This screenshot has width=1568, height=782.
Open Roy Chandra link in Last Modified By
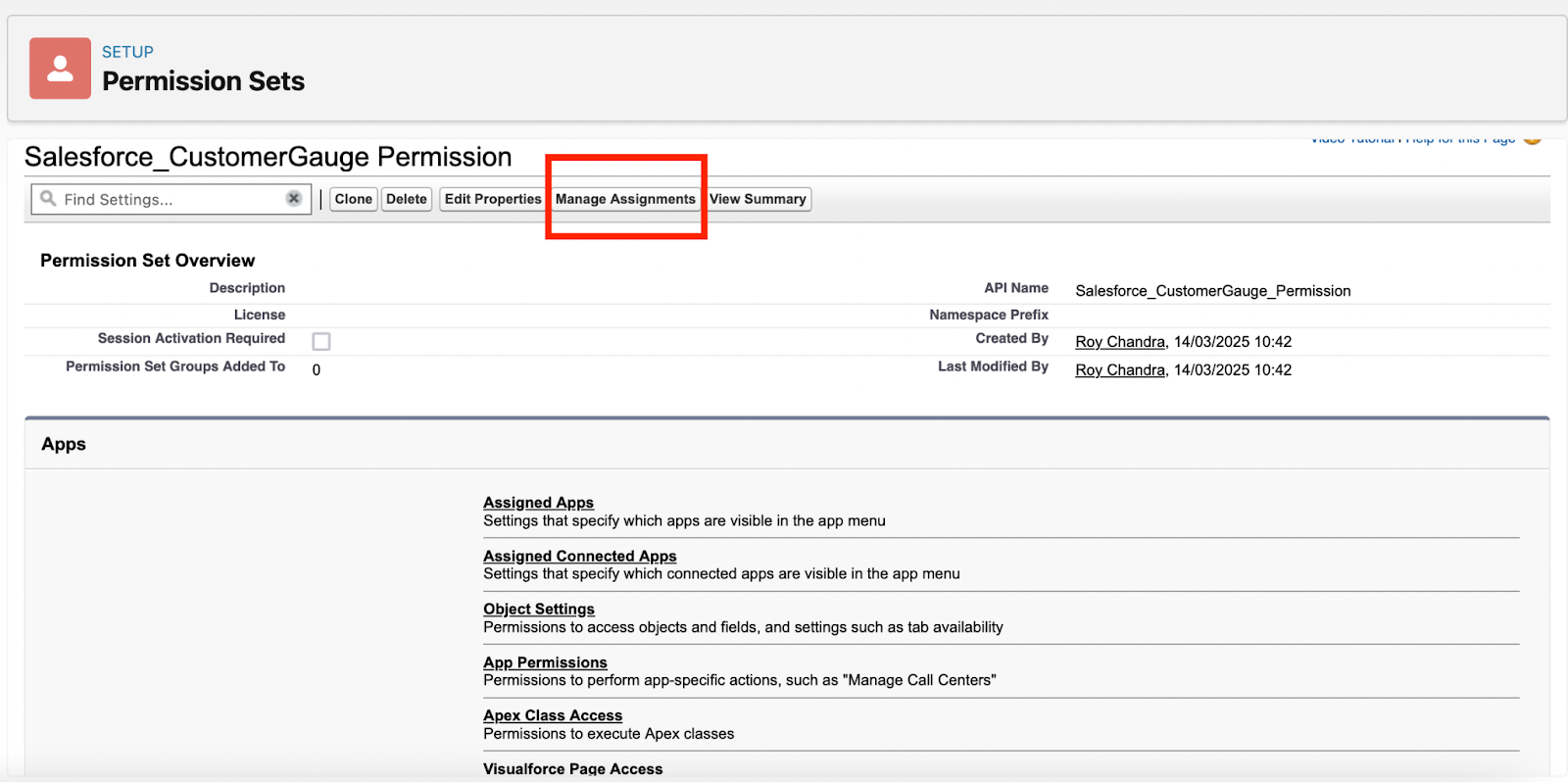pos(1120,370)
